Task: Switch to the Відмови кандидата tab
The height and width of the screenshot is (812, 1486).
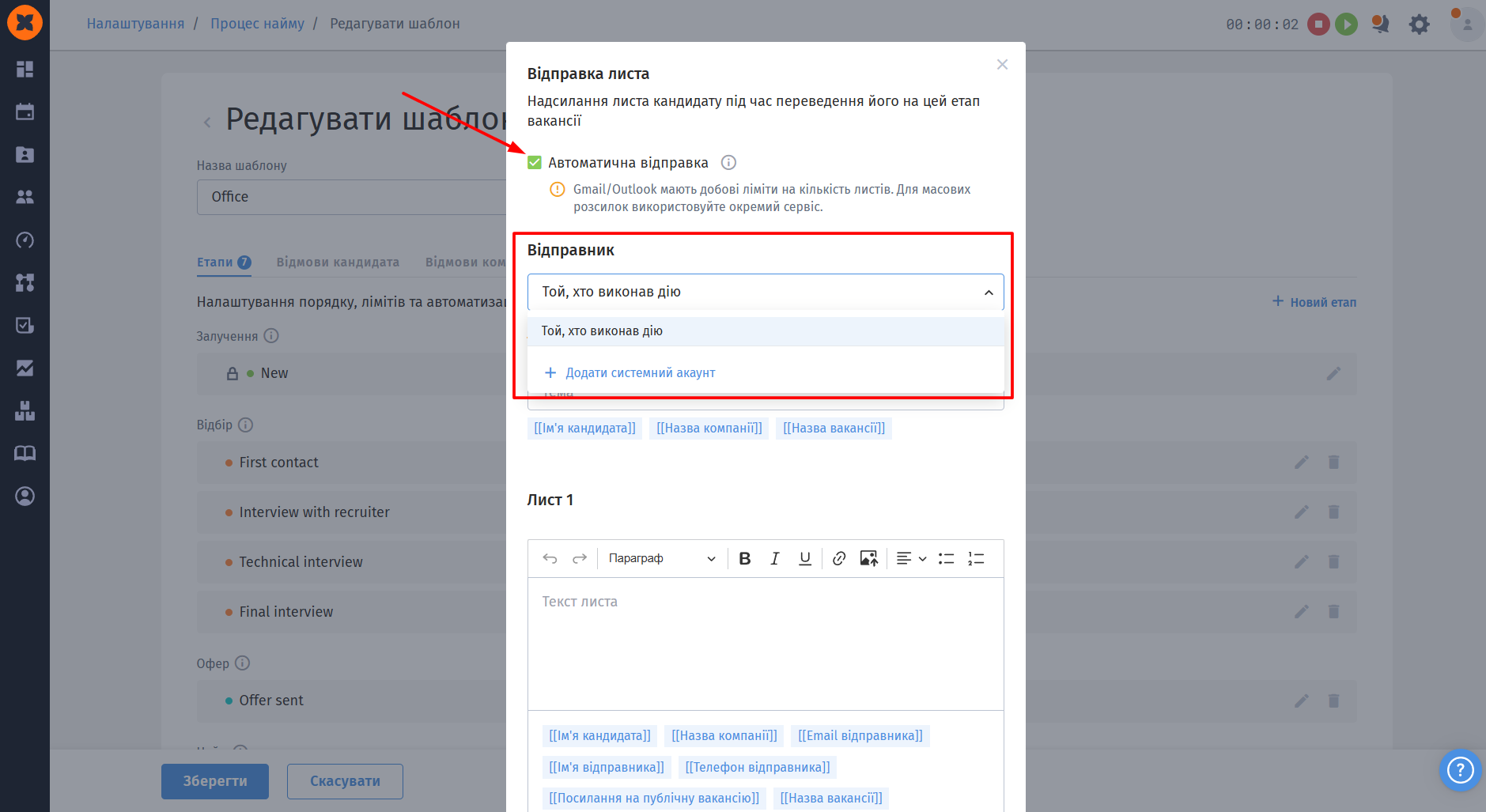Action: [338, 262]
